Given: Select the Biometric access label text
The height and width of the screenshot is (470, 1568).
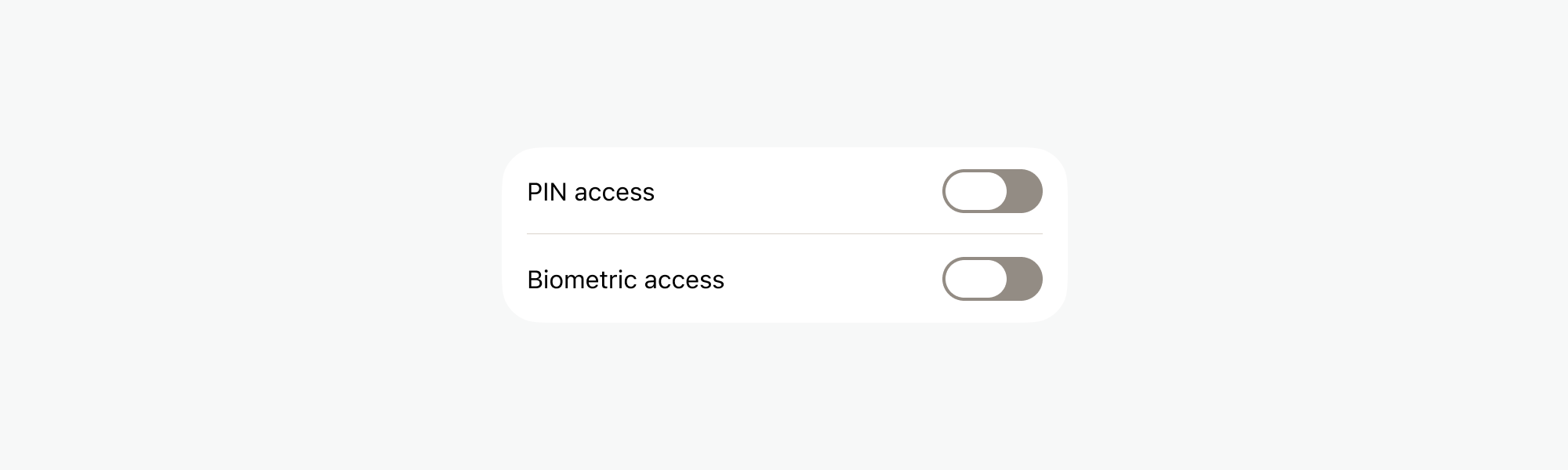Looking at the screenshot, I should pyautogui.click(x=626, y=279).
